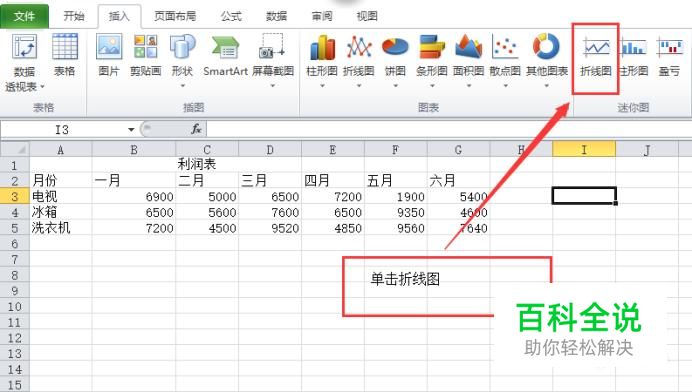Click the Screenshot (屏幕截图) tool
This screenshot has width=692, height=392.
273,60
